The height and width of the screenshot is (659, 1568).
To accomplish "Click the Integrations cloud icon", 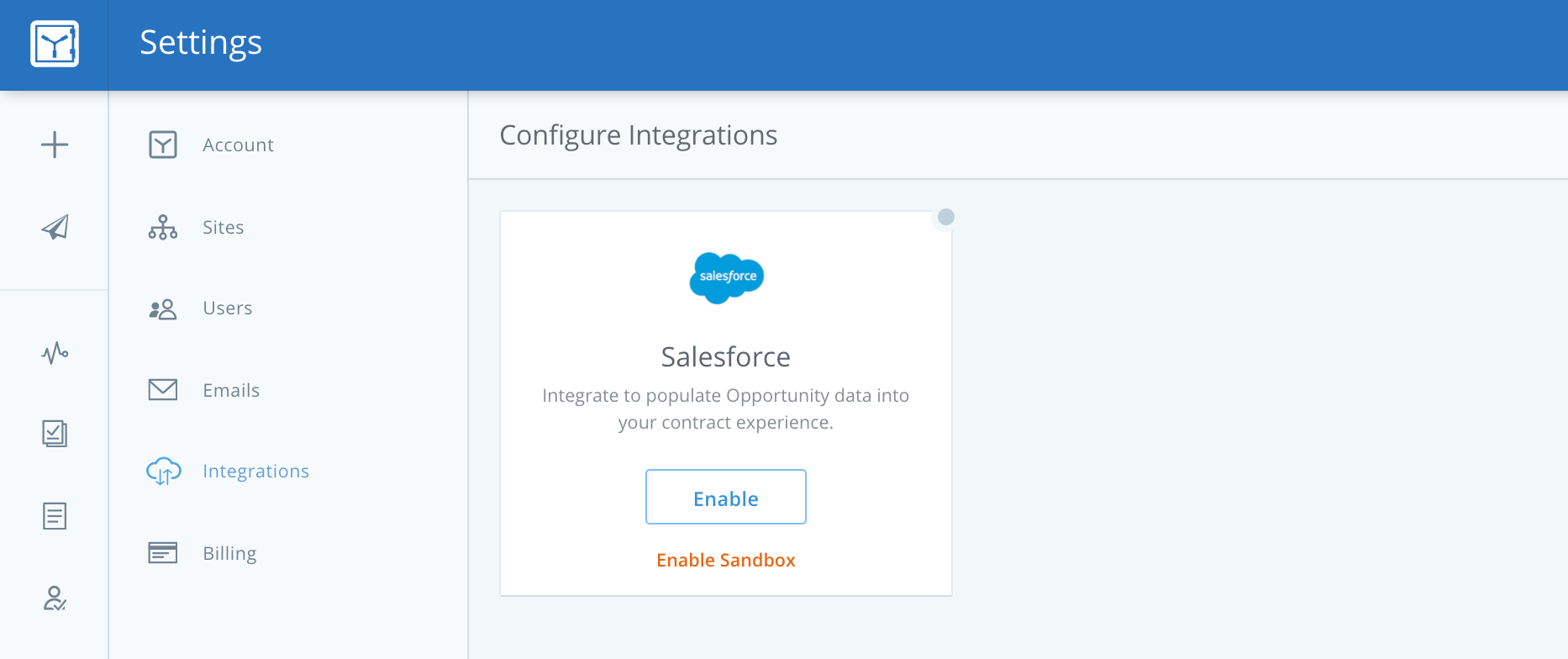I will coord(164,472).
